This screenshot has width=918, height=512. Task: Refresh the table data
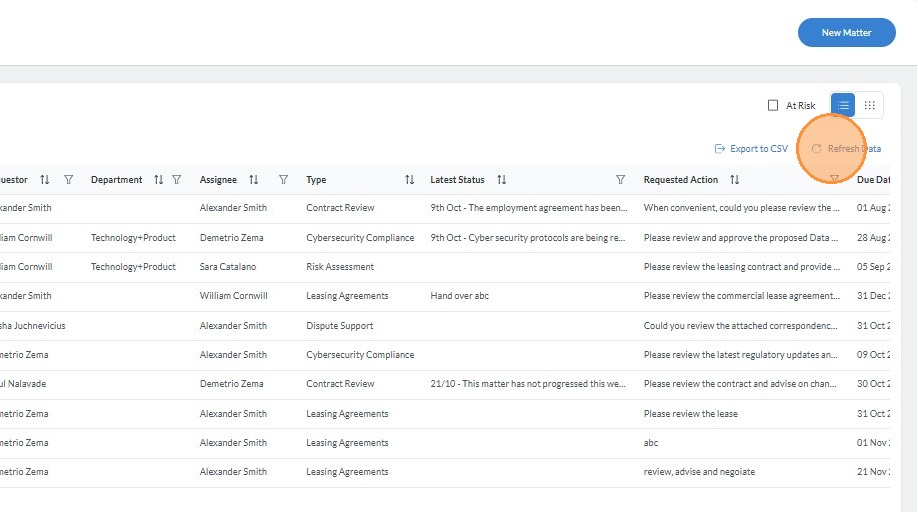[846, 149]
